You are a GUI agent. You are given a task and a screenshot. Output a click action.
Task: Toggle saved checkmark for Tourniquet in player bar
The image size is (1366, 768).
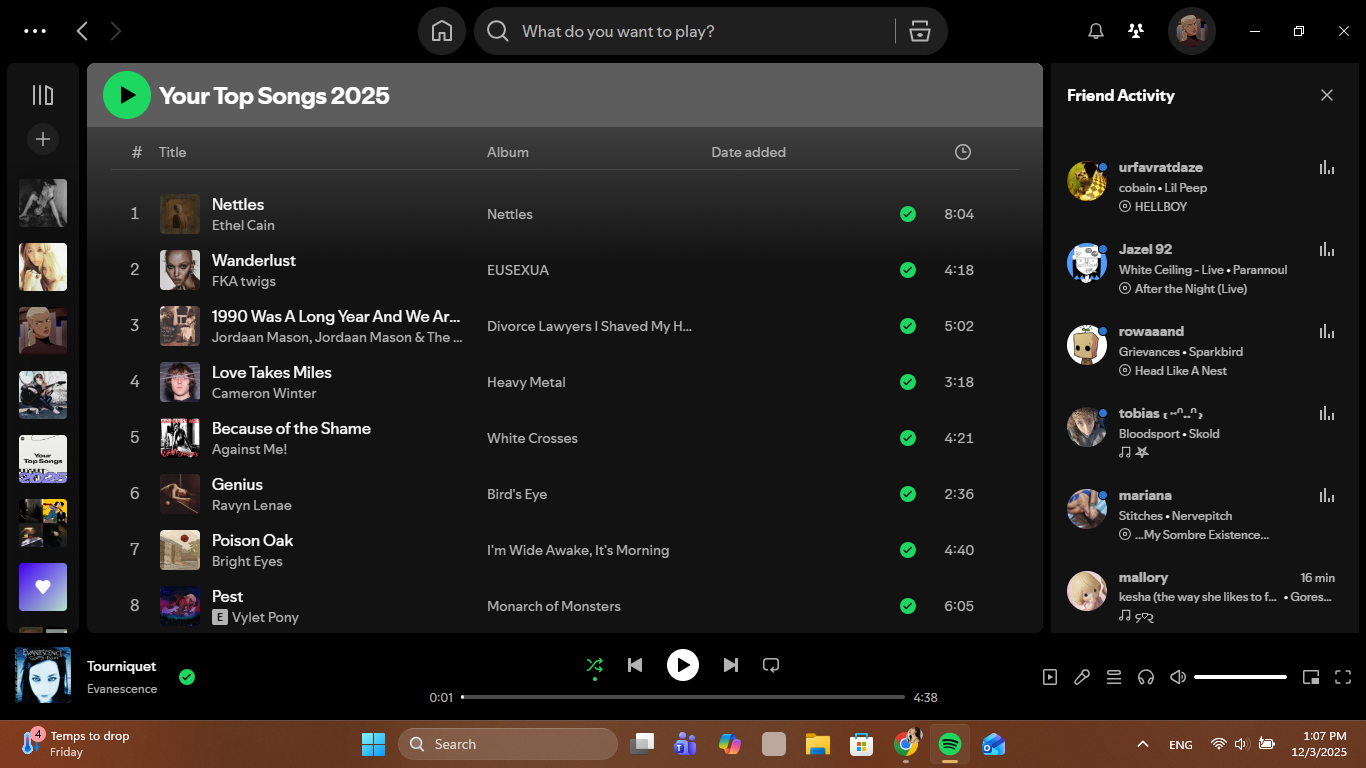[187, 677]
